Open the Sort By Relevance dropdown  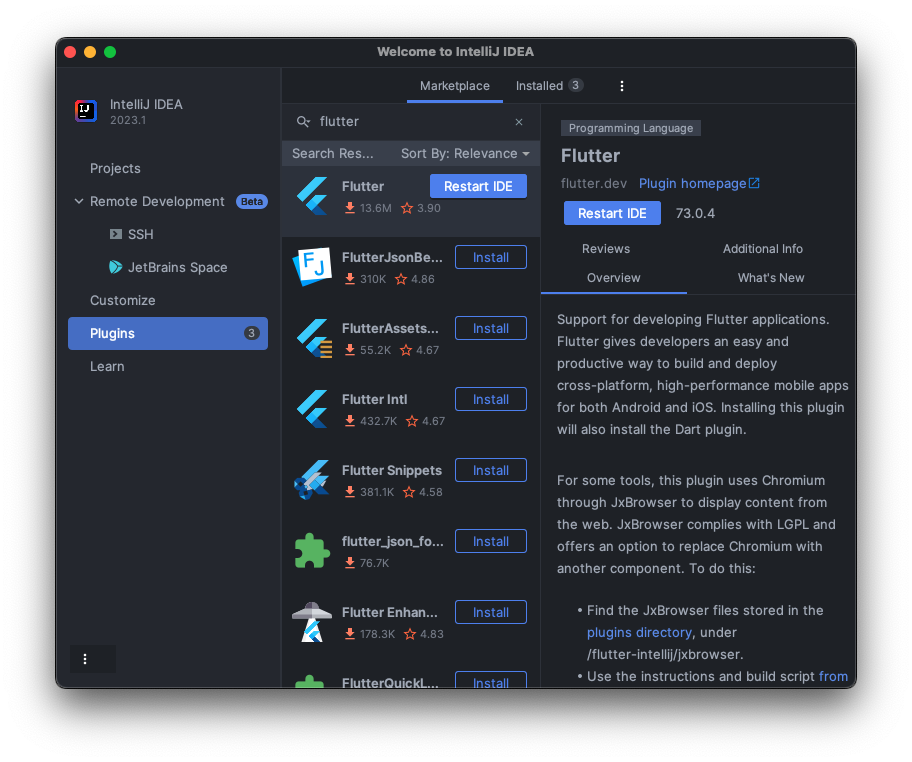(x=464, y=153)
